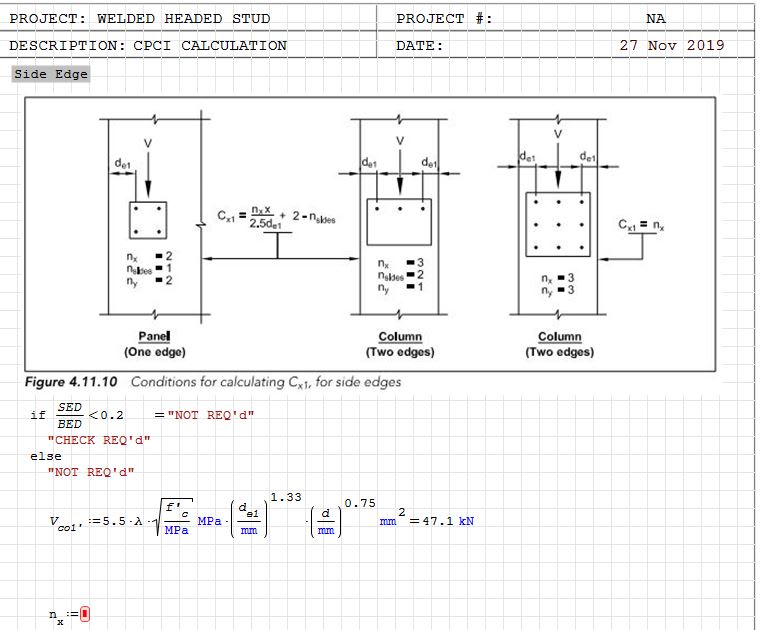
Task: Click the n_x variable name at bottom
Action: point(56,616)
